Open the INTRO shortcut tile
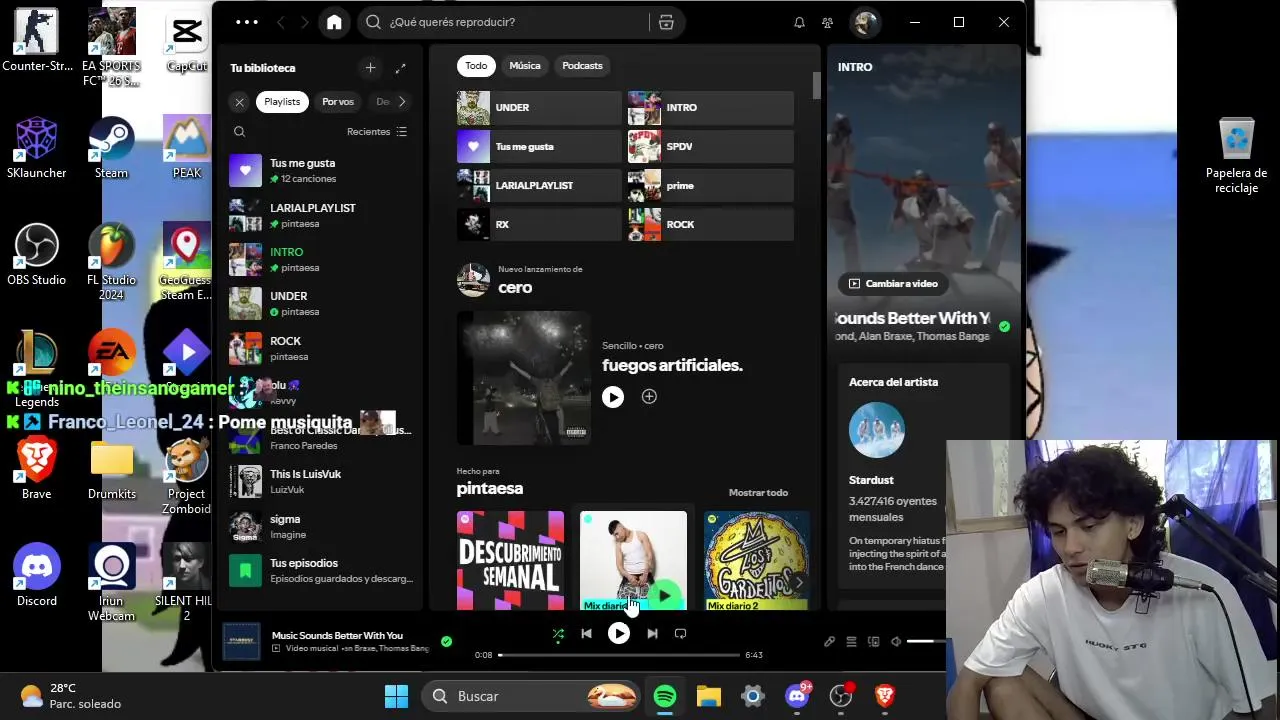The image size is (1280, 720). click(710, 107)
